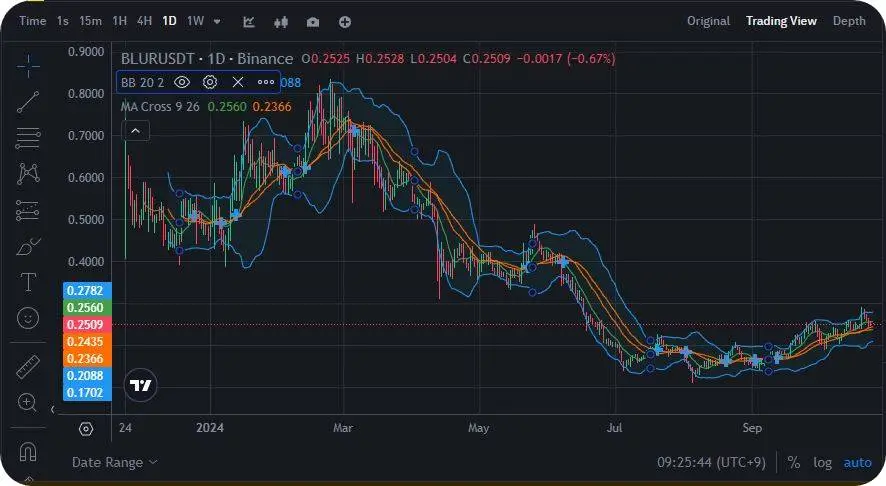The height and width of the screenshot is (486, 886).
Task: Select the 4H interval
Action: tap(145, 21)
